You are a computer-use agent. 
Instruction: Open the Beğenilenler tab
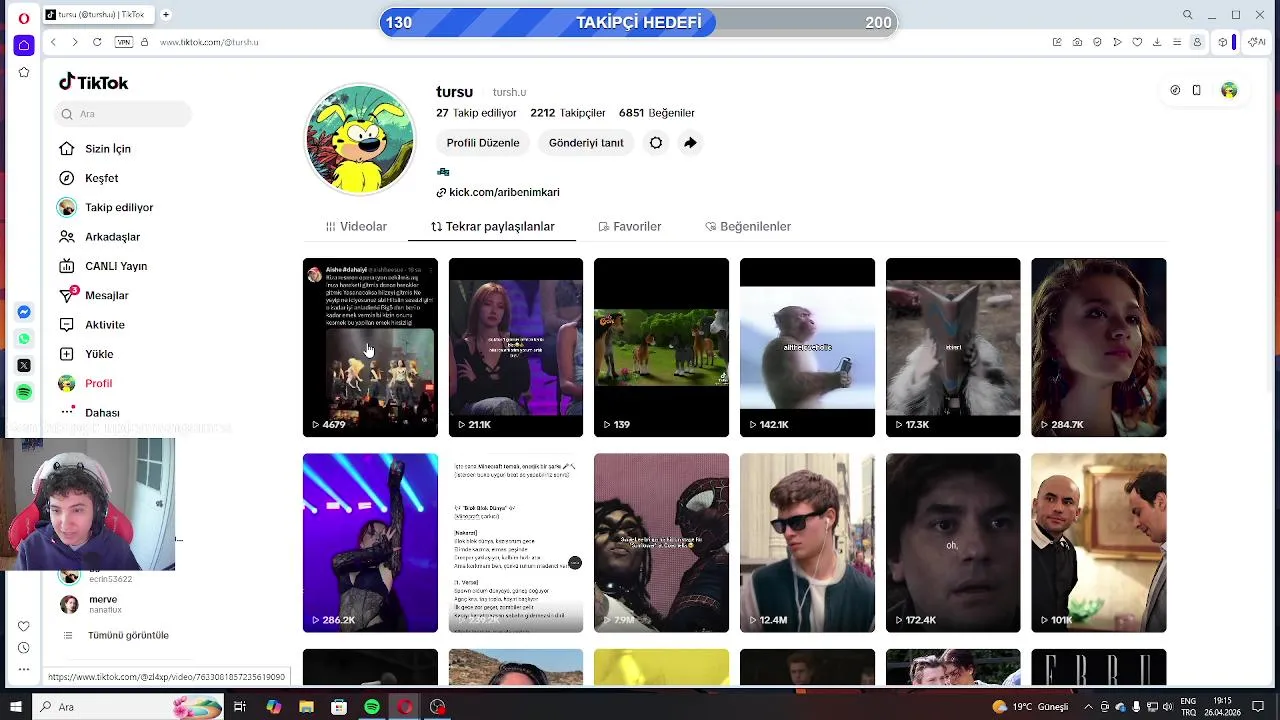pos(748,227)
